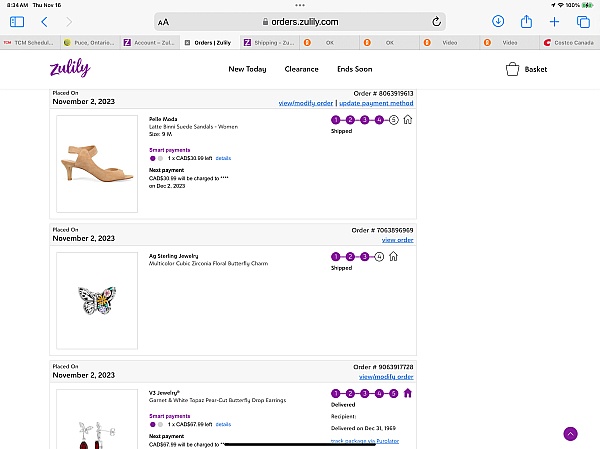
Task: Click view/modify order for order 8063919613
Action: click(x=306, y=103)
